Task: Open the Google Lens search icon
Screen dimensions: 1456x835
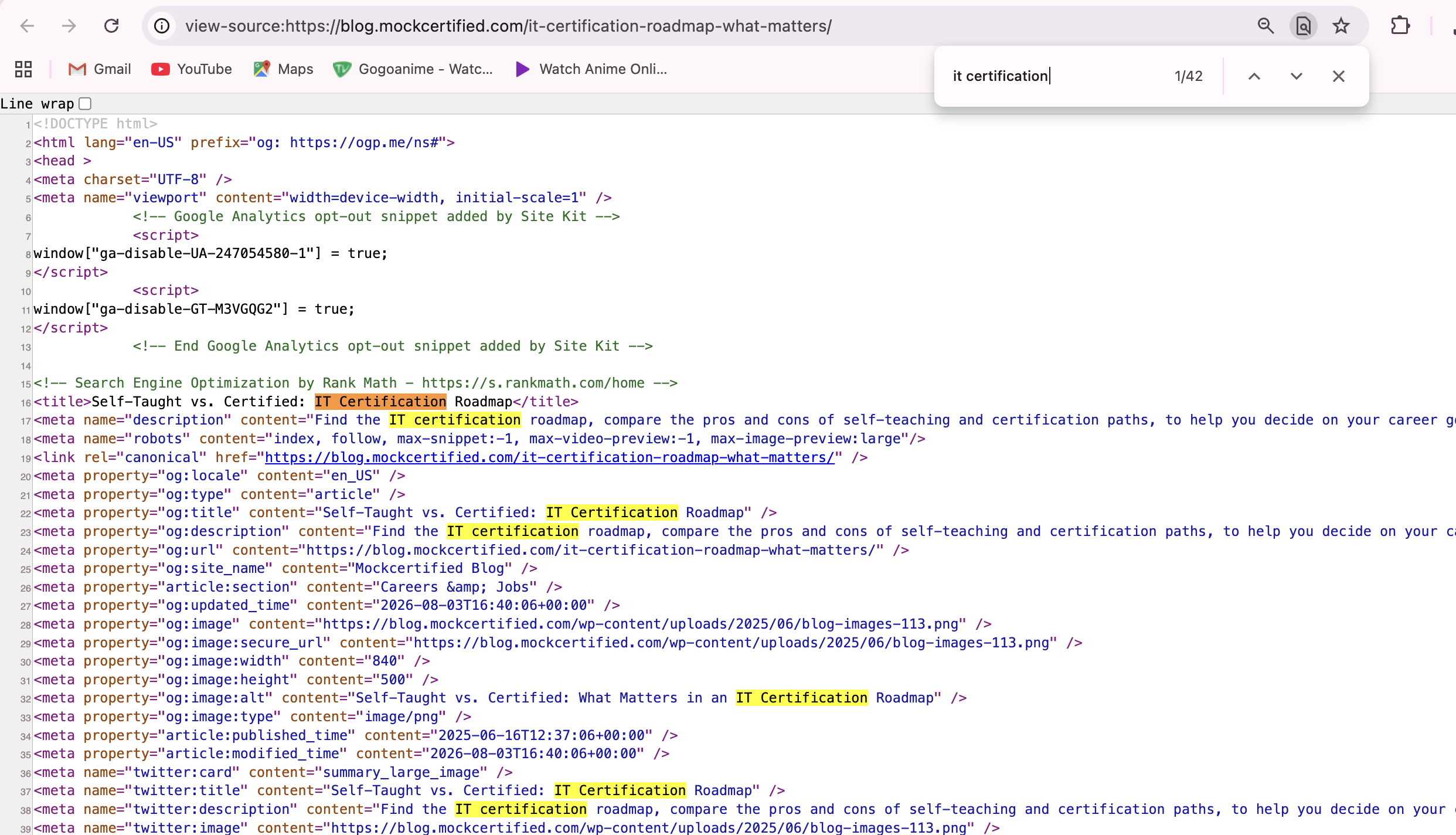Action: pyautogui.click(x=1304, y=26)
